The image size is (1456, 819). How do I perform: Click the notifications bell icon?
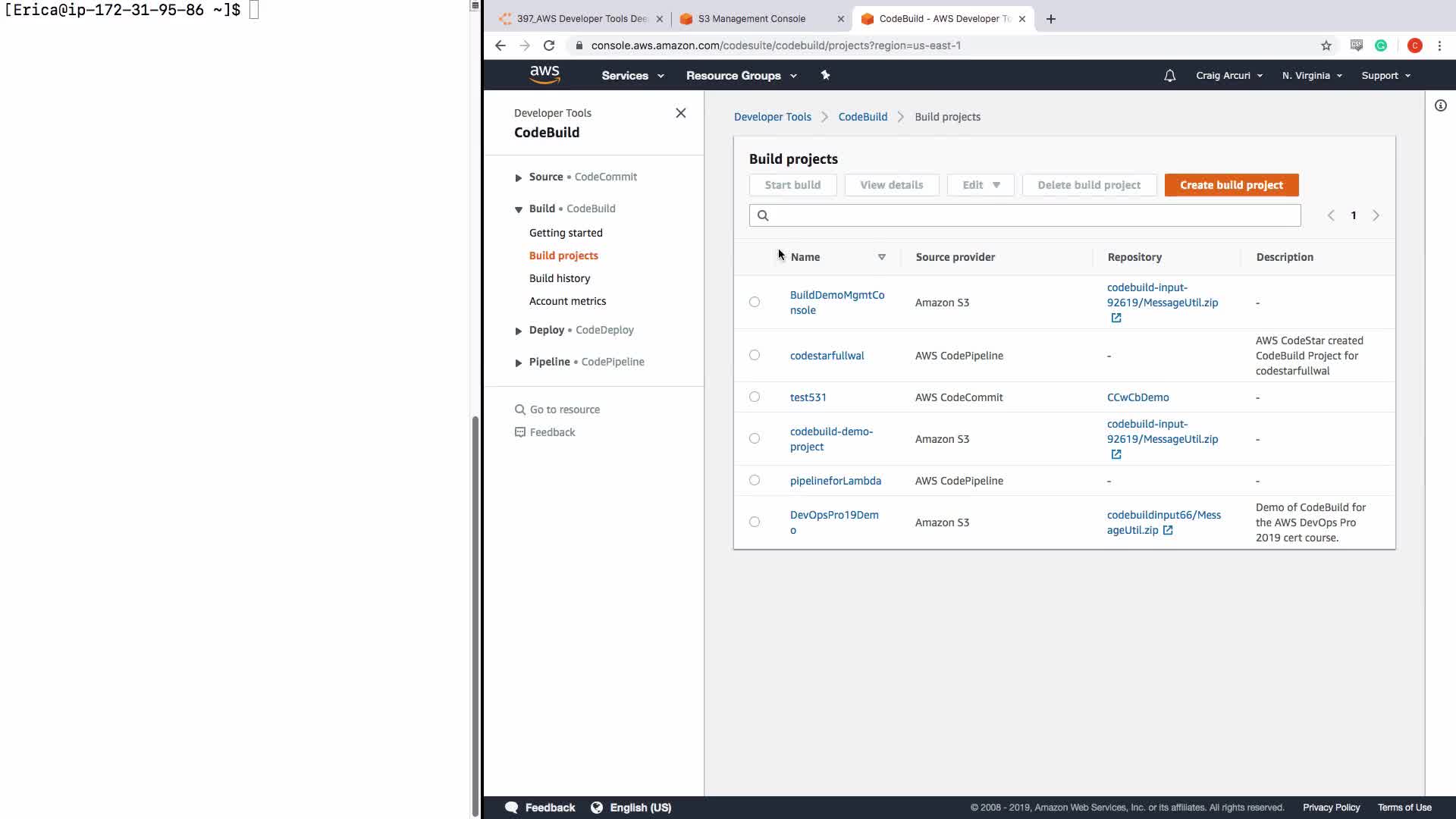1169,76
